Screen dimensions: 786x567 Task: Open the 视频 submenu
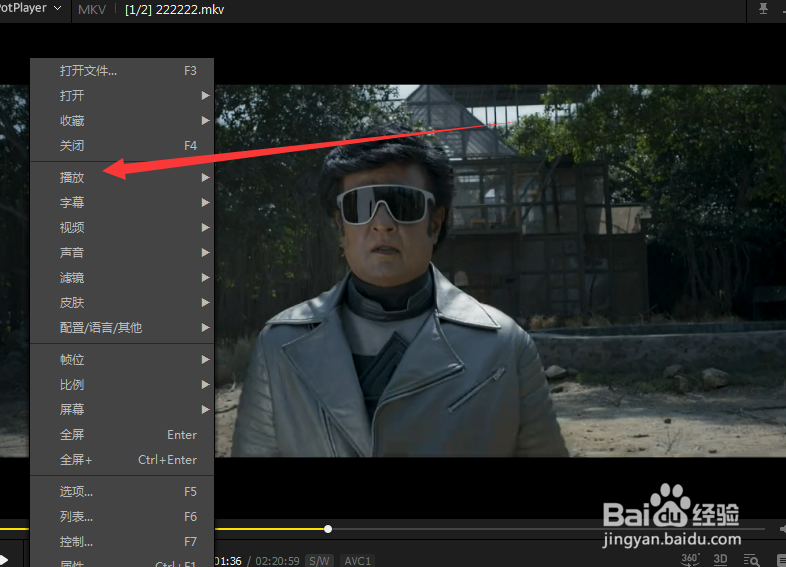pyautogui.click(x=122, y=228)
